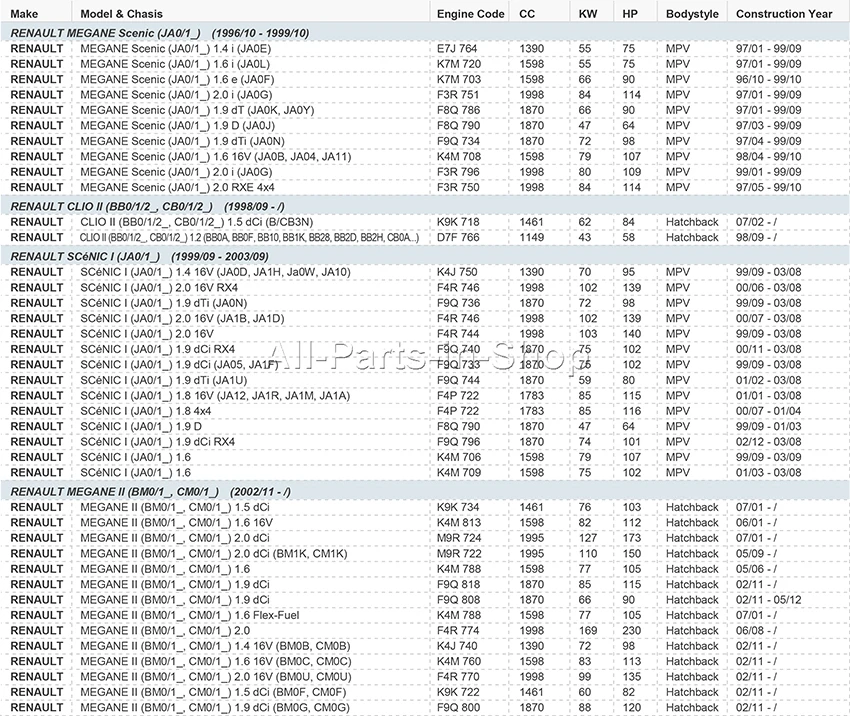850x716 pixels.
Task: Select row MEGANE II 1.6 16V (BM0C, CM0C)
Action: (425, 661)
